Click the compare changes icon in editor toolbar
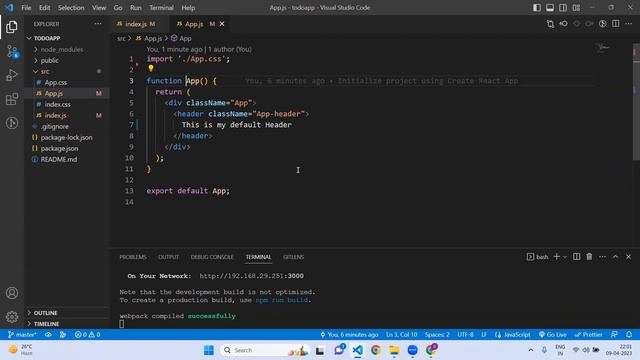The width and height of the screenshot is (640, 360). pos(550,24)
